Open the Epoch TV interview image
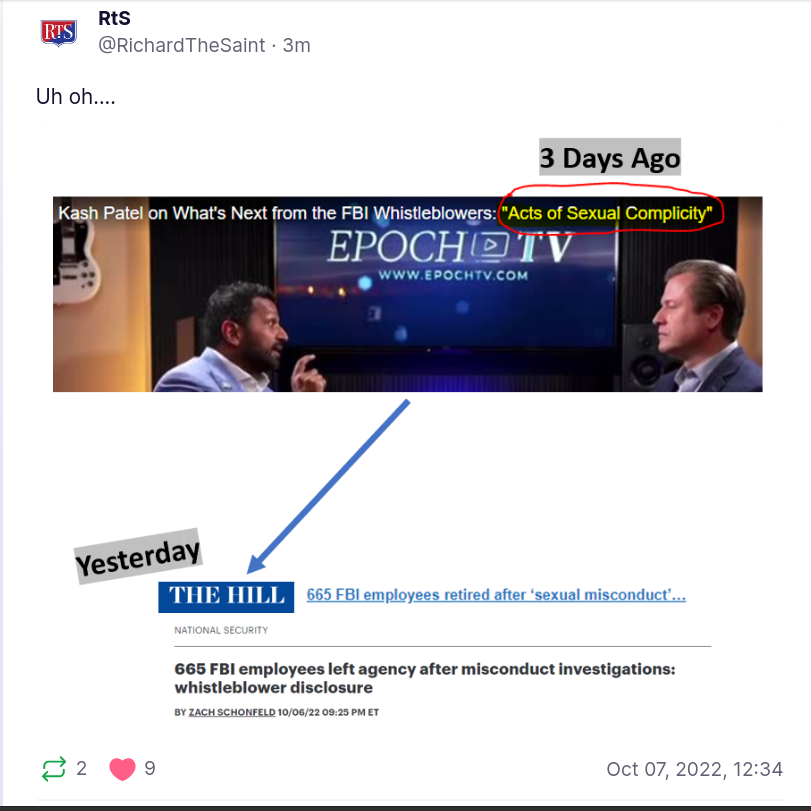The width and height of the screenshot is (811, 811). click(x=408, y=294)
